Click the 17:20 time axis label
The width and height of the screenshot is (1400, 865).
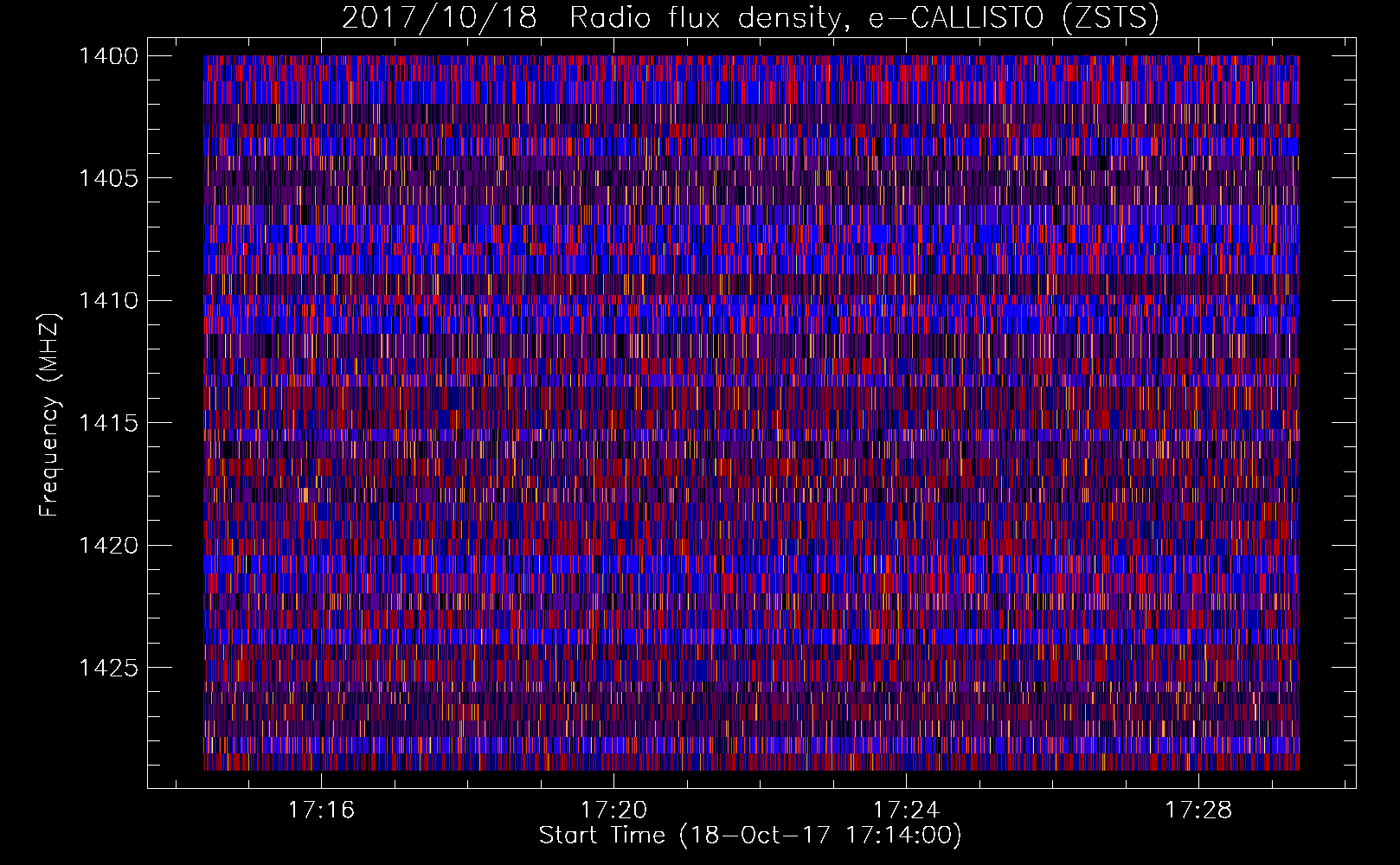pos(613,811)
